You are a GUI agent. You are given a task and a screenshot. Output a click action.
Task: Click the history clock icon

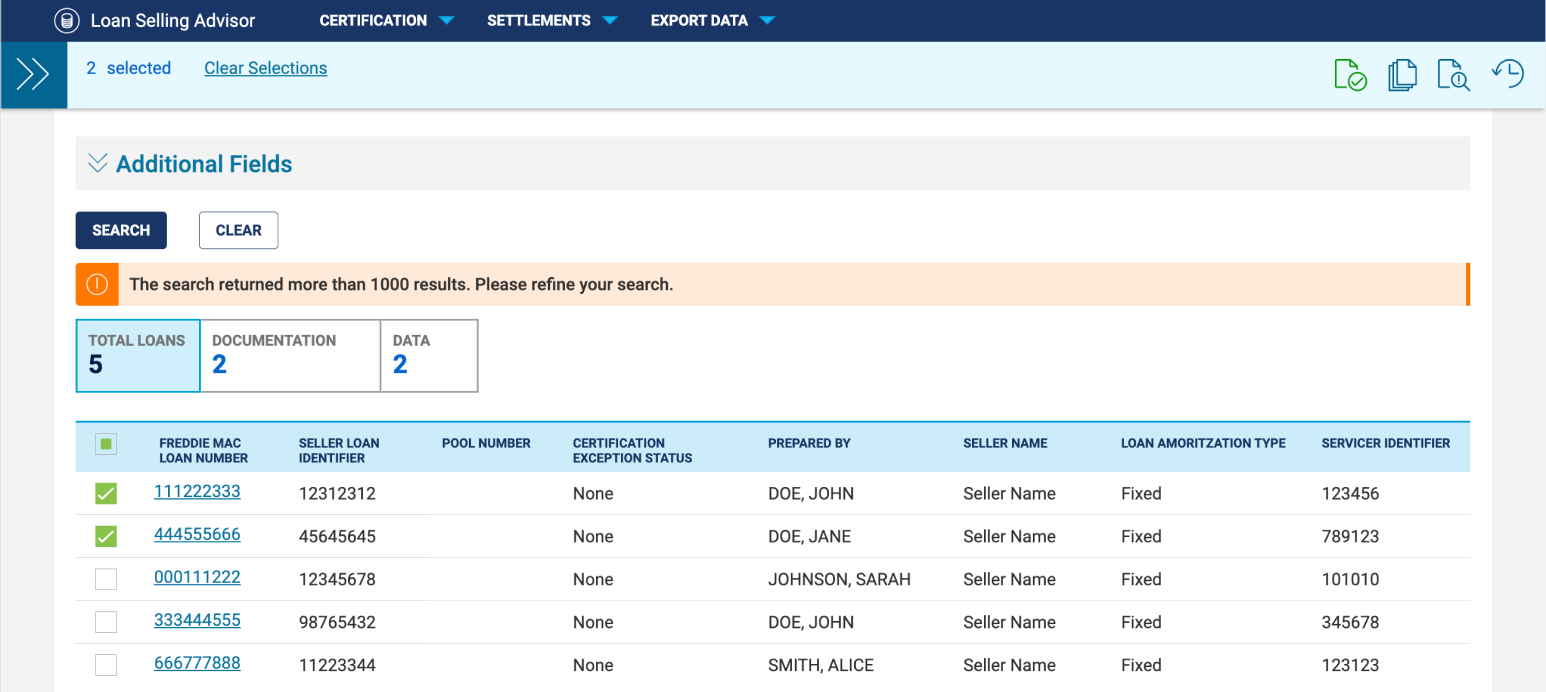click(1507, 74)
